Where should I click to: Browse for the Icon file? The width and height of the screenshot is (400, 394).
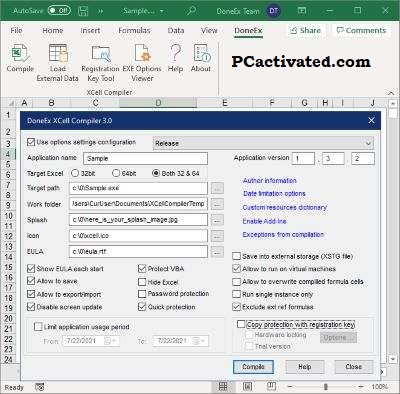(217, 236)
